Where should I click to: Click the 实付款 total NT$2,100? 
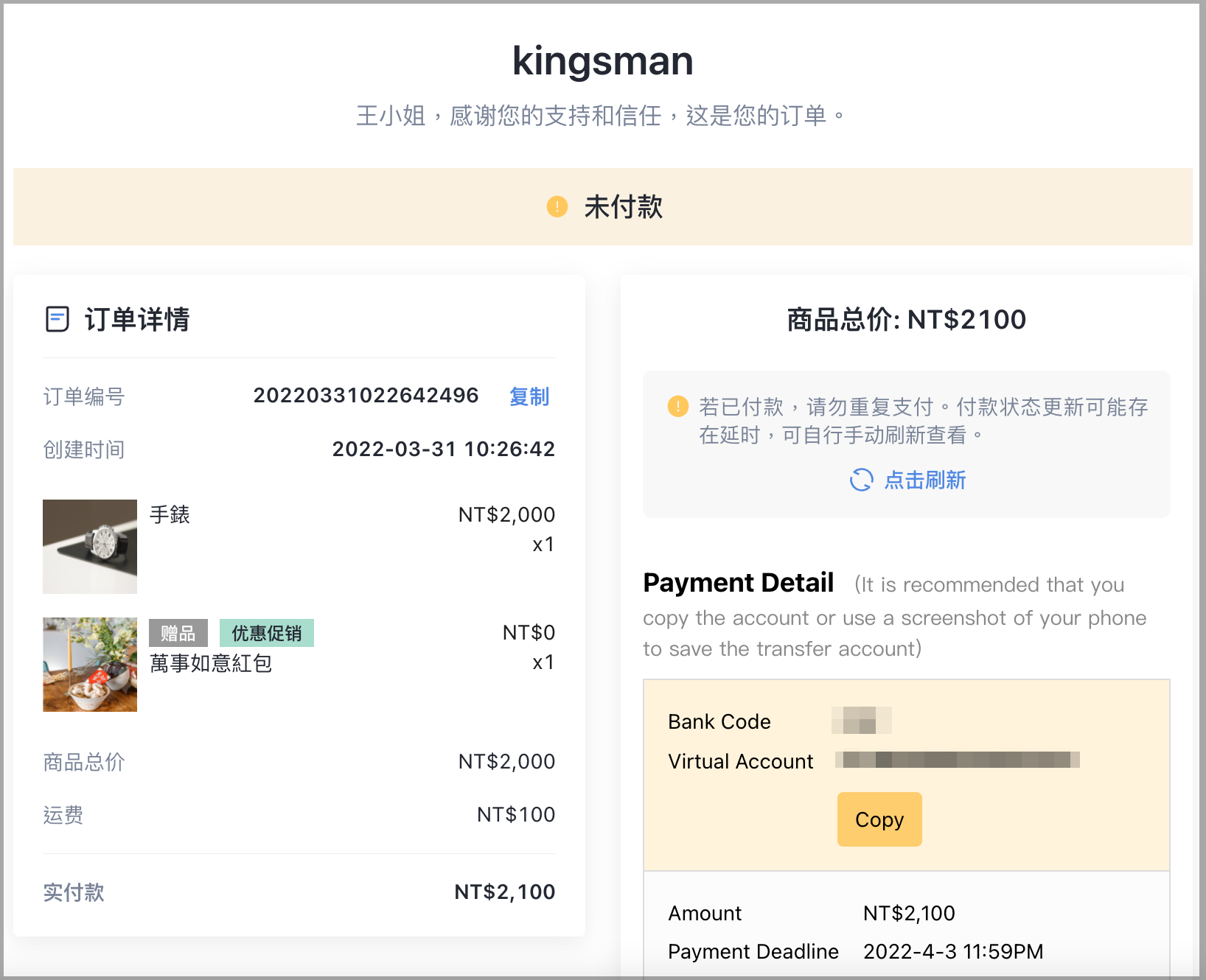coord(505,892)
